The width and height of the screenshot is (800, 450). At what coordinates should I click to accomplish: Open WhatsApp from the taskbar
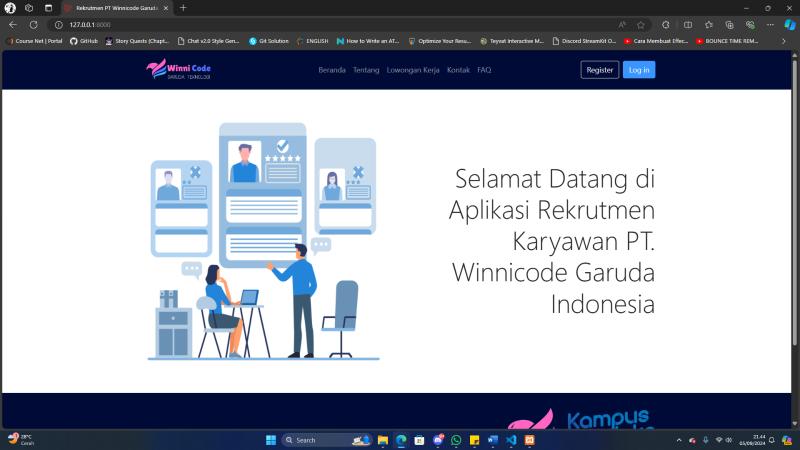pyautogui.click(x=456, y=440)
